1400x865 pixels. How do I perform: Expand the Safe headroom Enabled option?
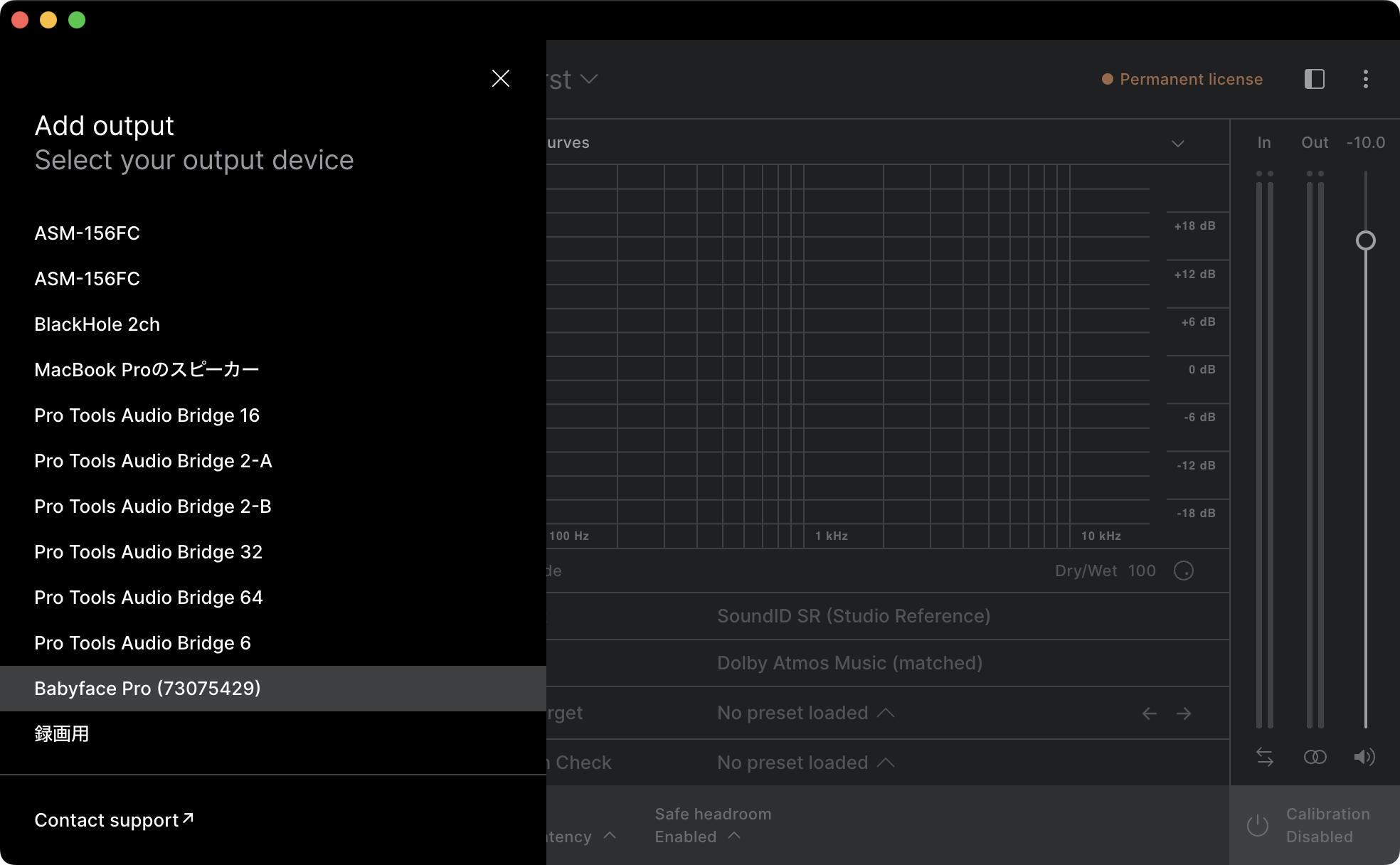click(x=735, y=837)
